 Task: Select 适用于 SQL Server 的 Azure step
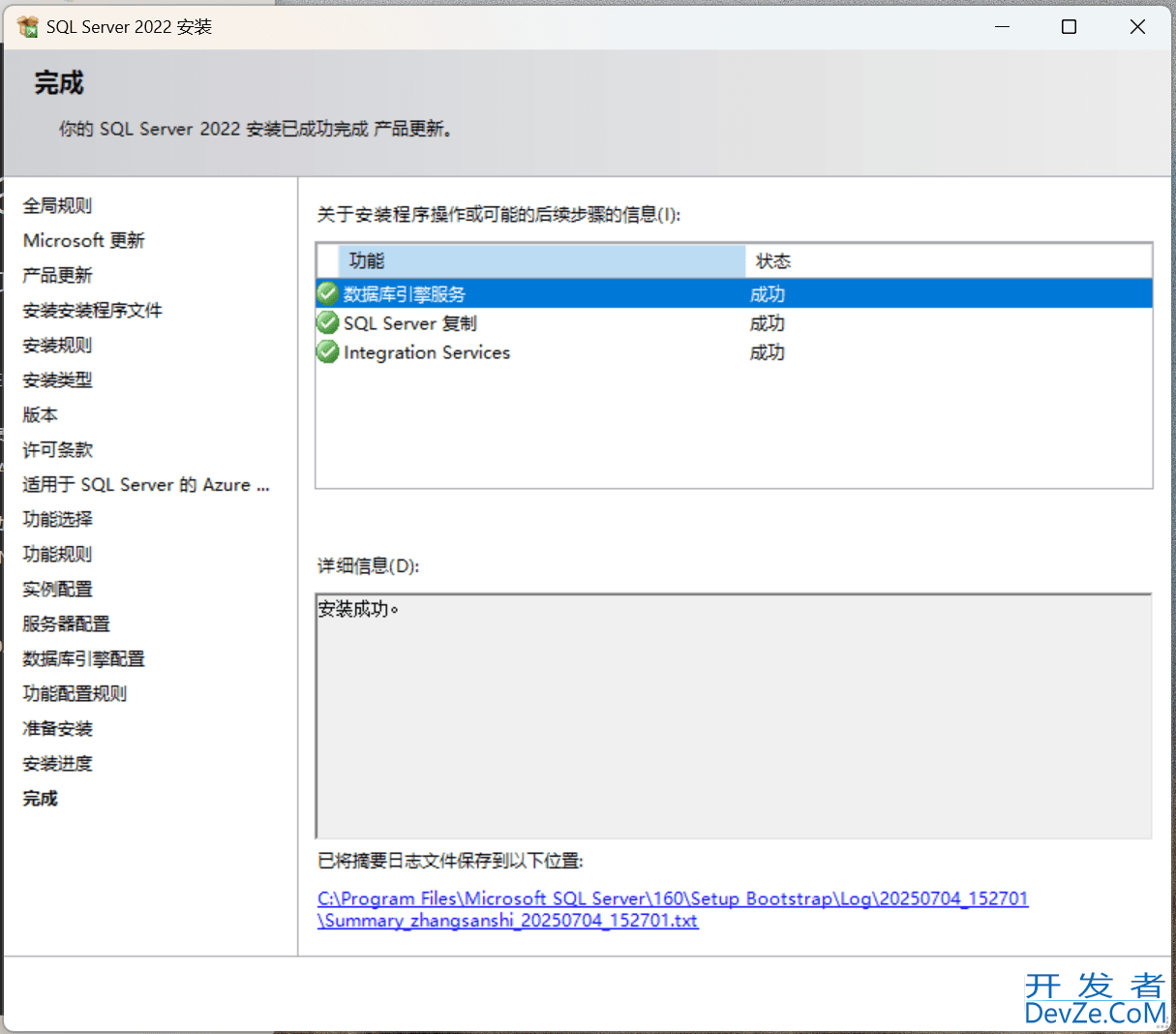click(x=146, y=484)
